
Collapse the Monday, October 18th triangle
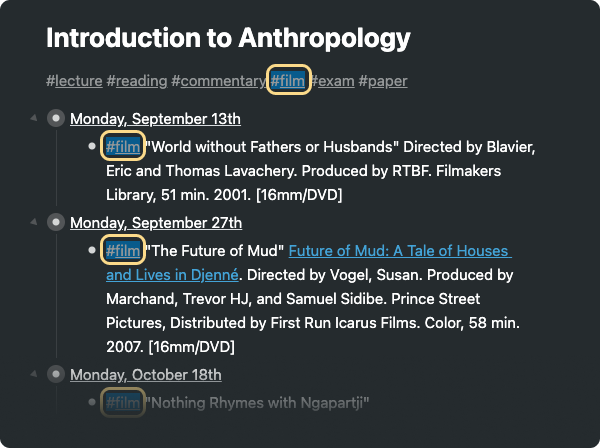tap(34, 374)
